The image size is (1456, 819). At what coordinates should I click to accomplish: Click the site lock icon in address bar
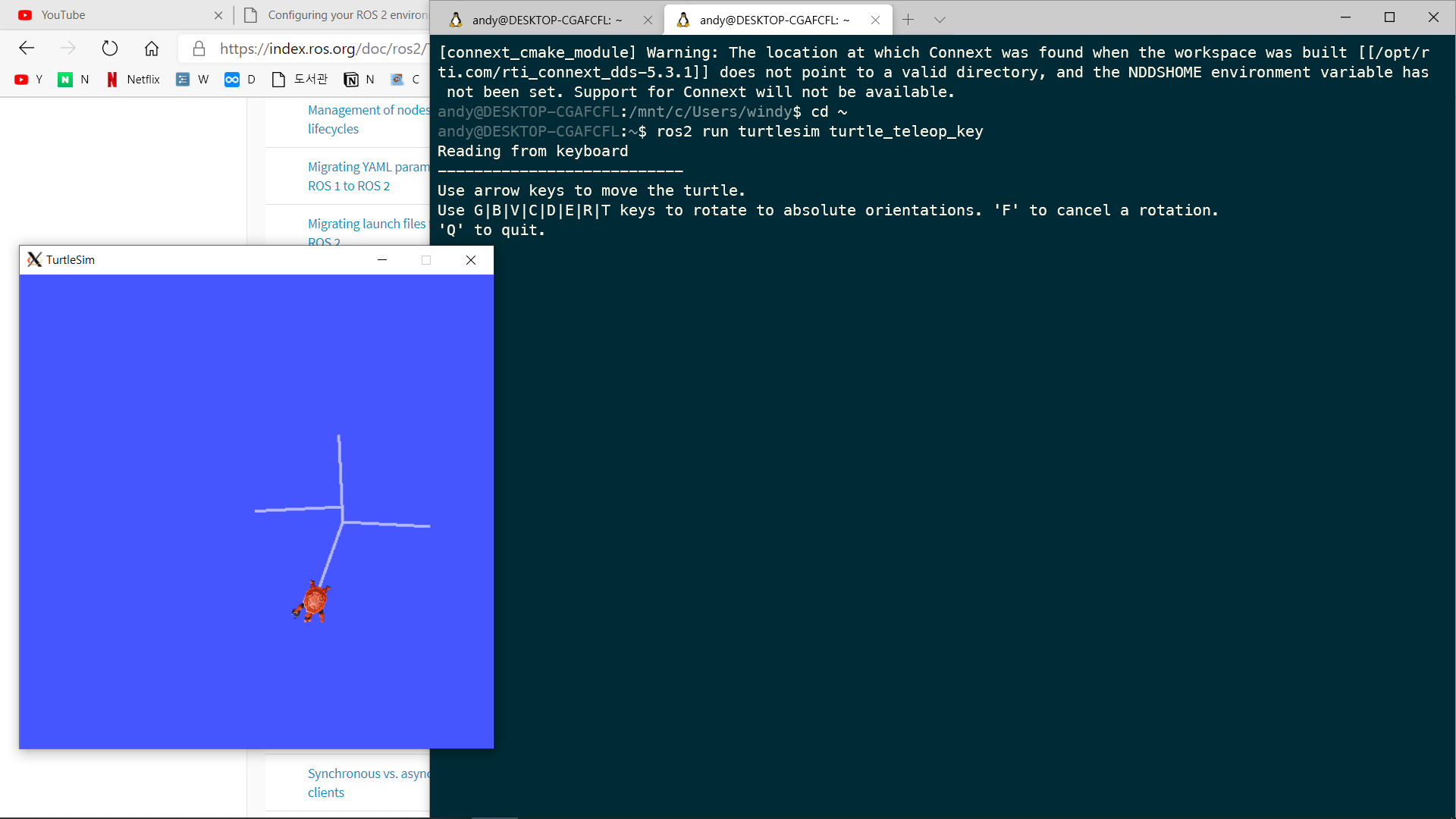[x=199, y=49]
